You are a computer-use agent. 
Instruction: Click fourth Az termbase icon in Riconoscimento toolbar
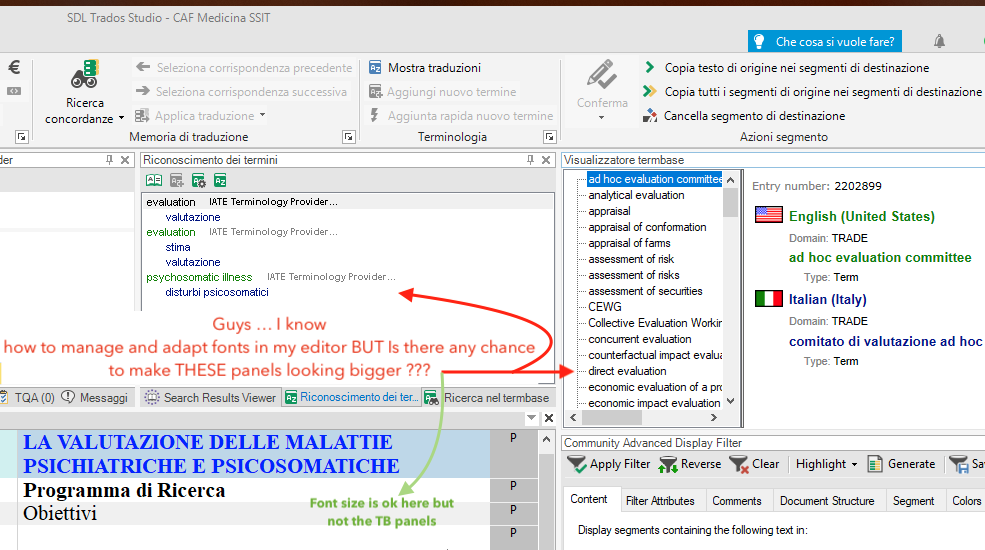(220, 181)
